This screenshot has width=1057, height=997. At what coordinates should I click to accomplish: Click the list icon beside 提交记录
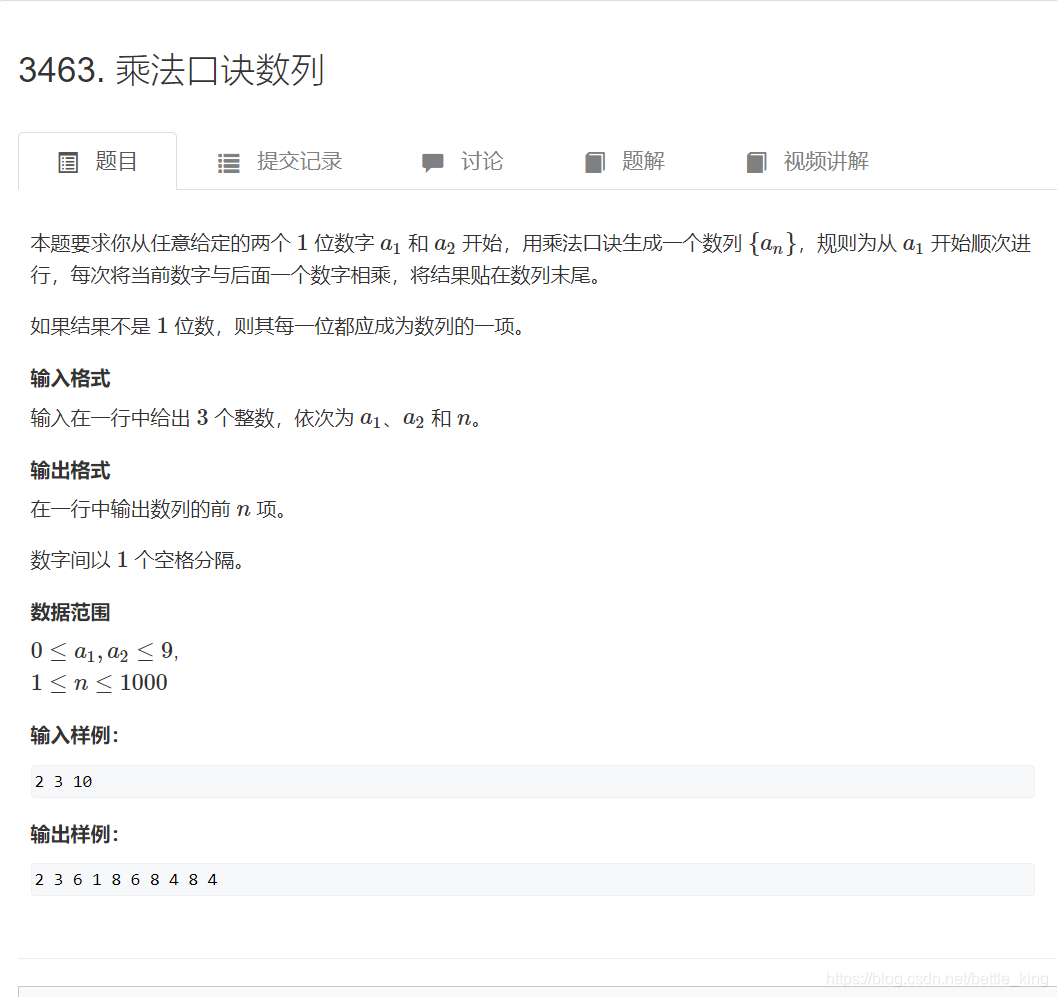click(x=229, y=163)
